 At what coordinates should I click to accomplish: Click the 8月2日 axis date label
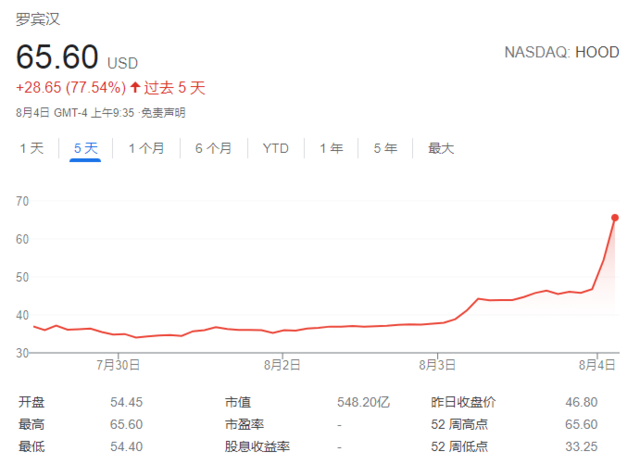click(282, 364)
